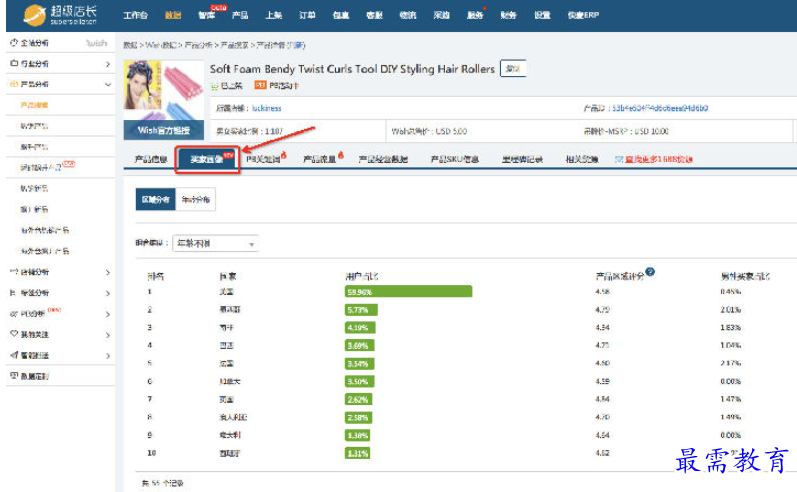Expand the 店铺分析 sidebar section
797x492 pixels.
tap(108, 272)
